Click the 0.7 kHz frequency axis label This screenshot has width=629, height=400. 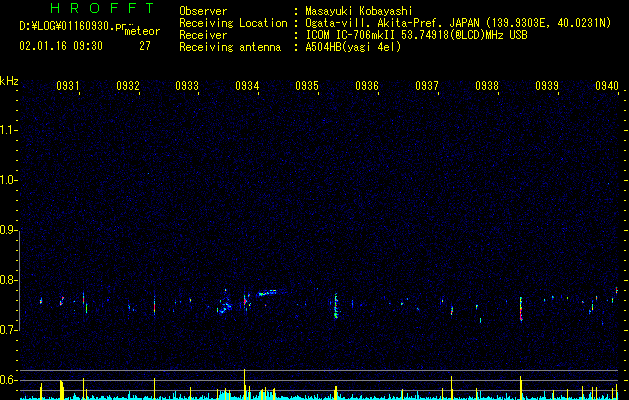click(9, 330)
